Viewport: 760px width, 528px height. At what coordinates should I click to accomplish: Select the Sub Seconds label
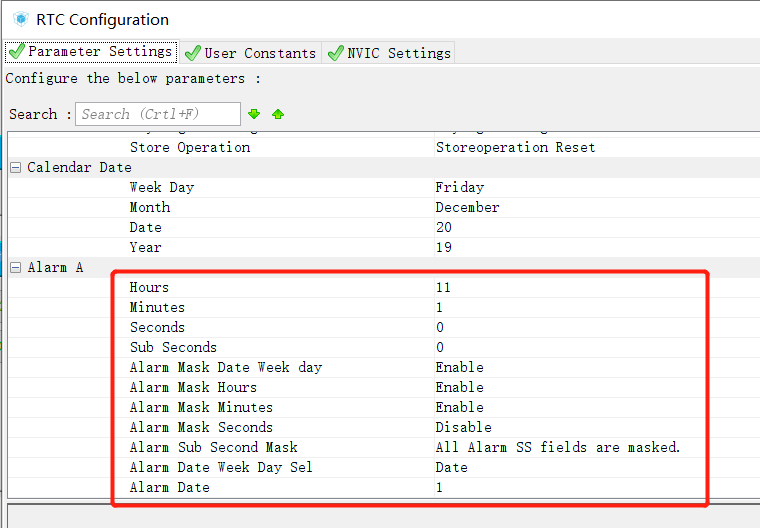tap(173, 347)
